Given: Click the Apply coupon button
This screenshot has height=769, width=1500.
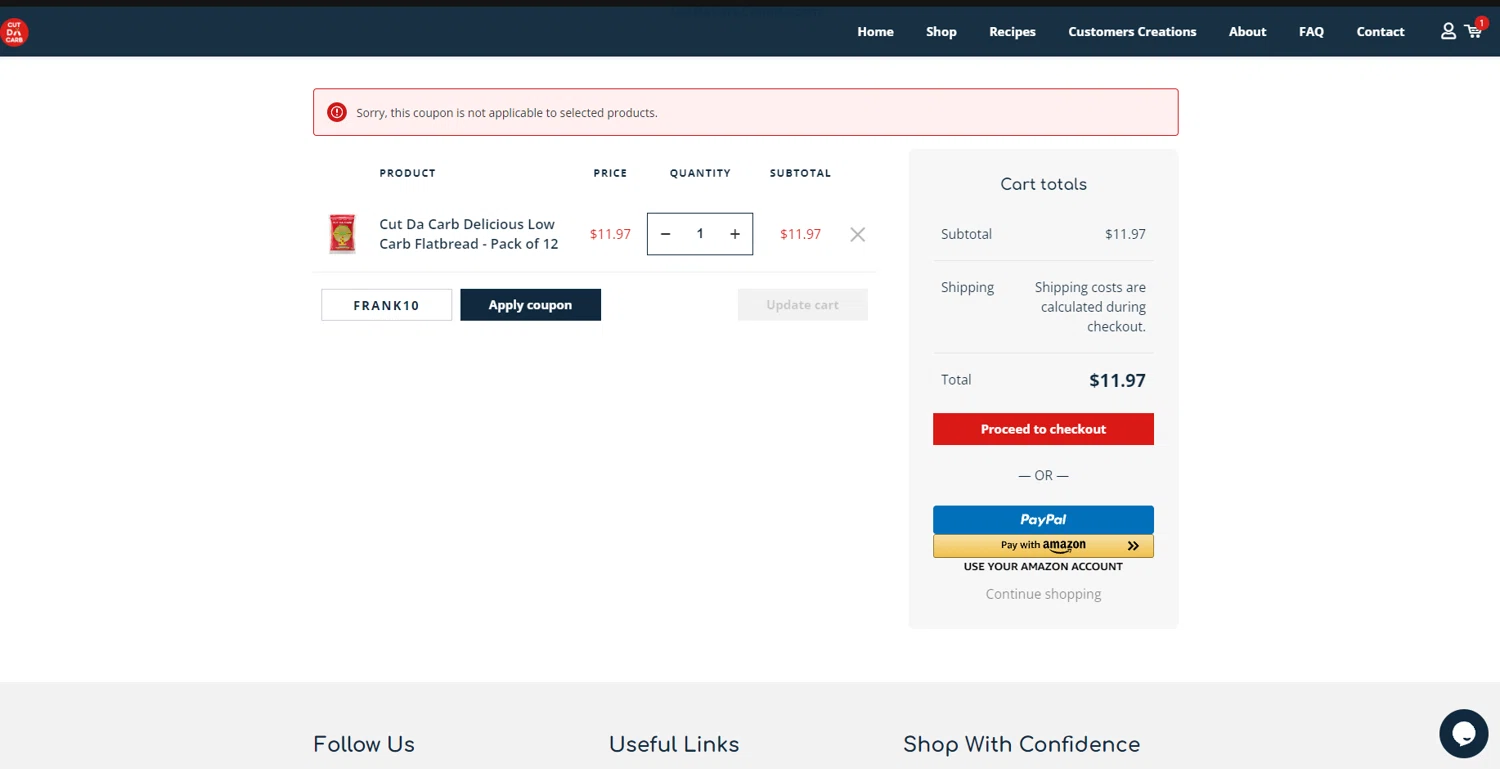Looking at the screenshot, I should point(530,305).
